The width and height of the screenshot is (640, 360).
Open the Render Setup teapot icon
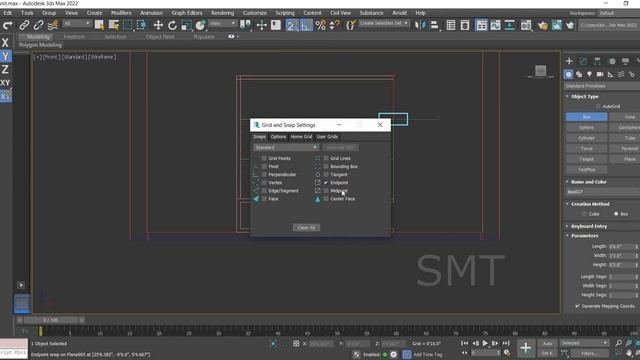point(542,25)
